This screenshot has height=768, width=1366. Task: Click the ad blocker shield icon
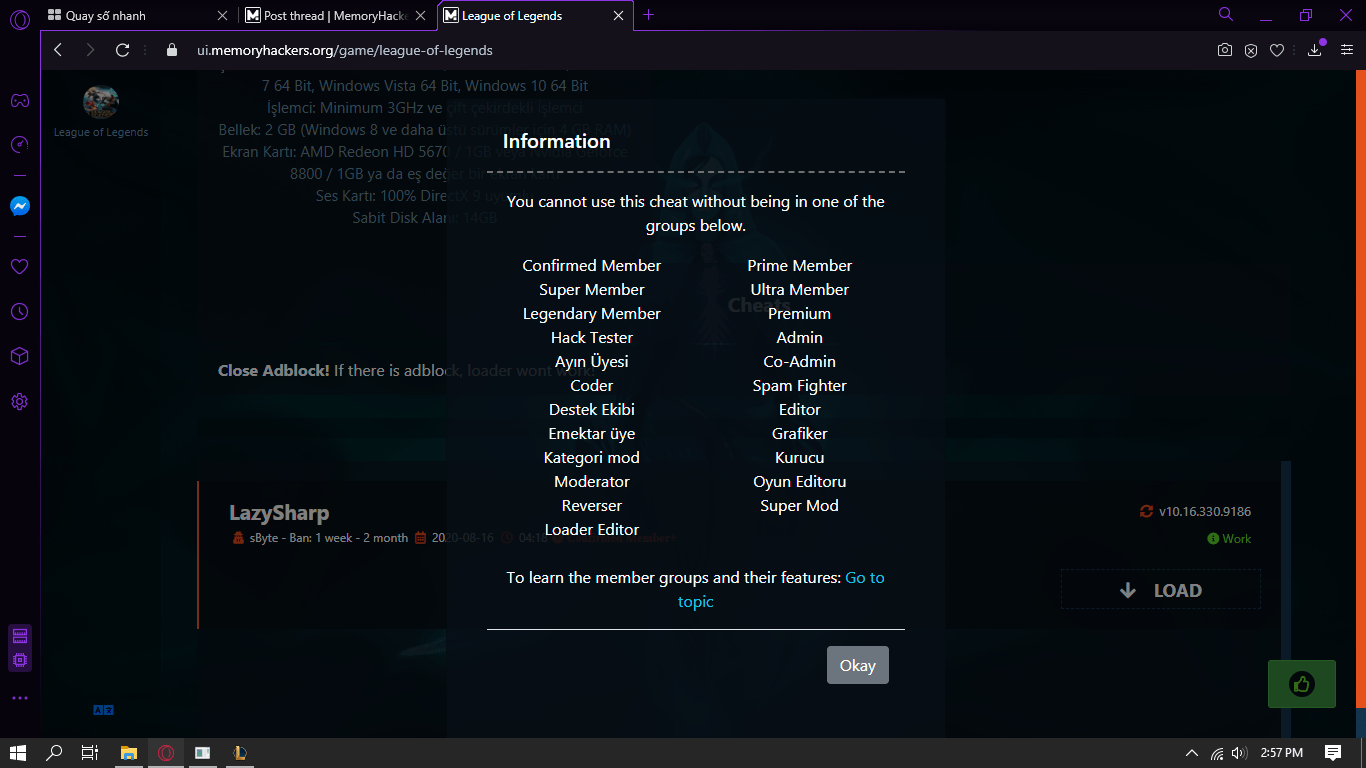coord(1251,50)
